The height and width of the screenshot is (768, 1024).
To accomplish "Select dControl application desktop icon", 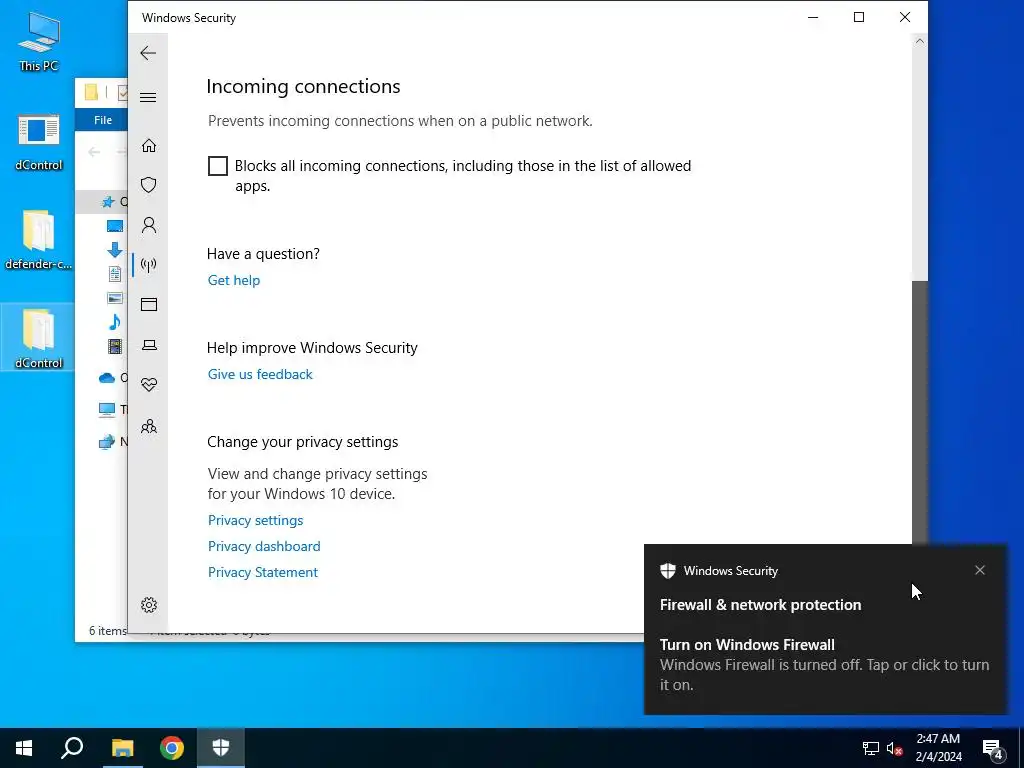I will coord(39,142).
